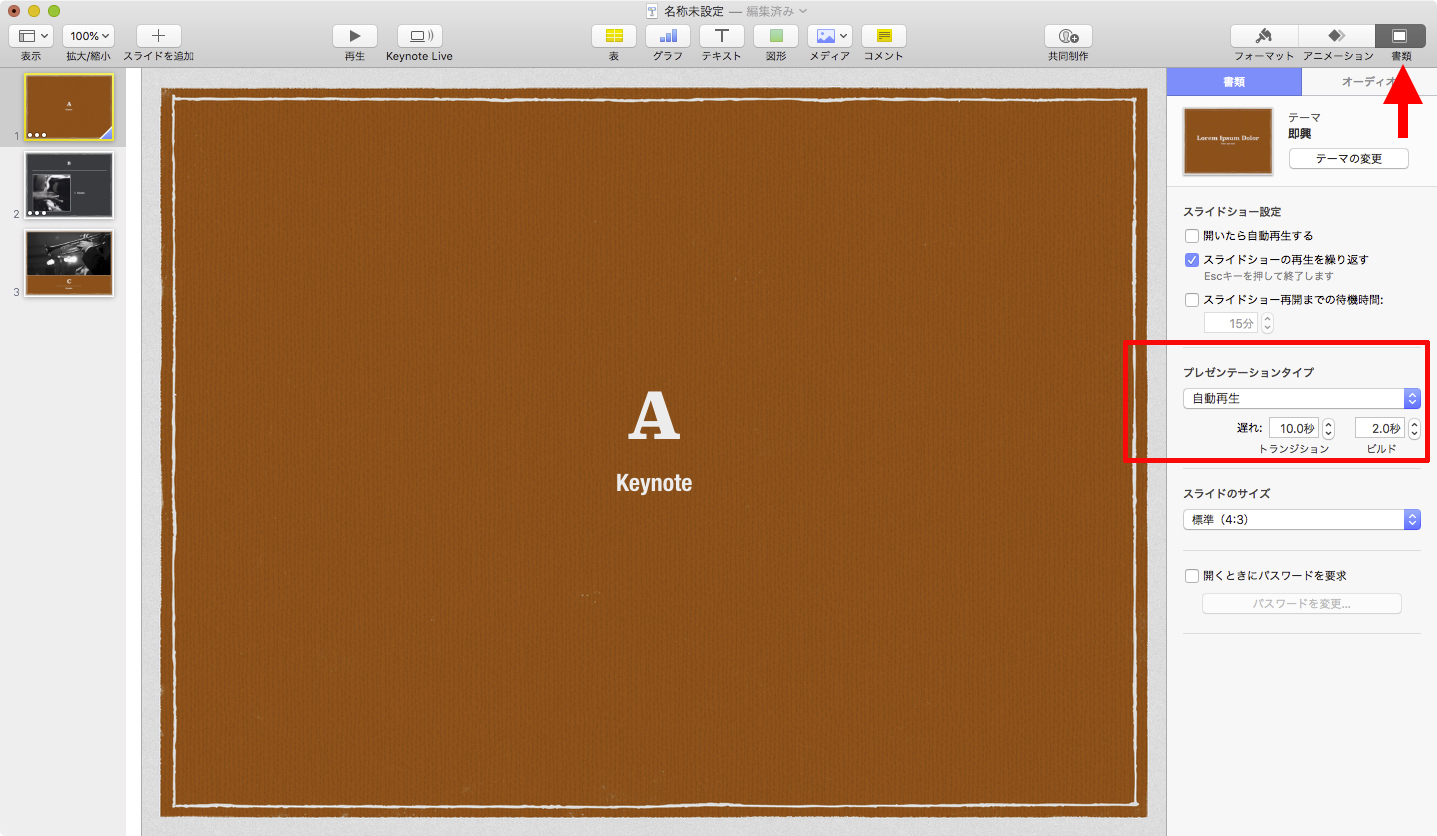Insert a table with 表 icon
The height and width of the screenshot is (836, 1437).
point(614,36)
